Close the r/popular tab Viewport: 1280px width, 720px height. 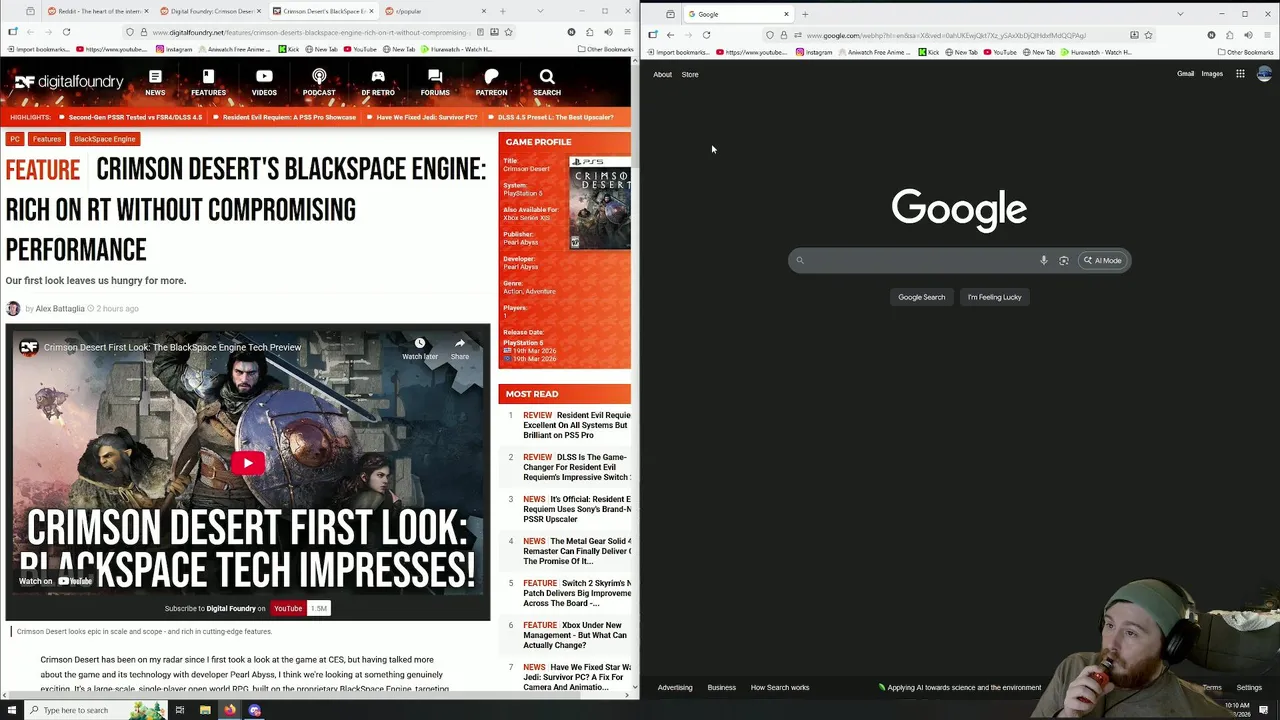point(484,11)
